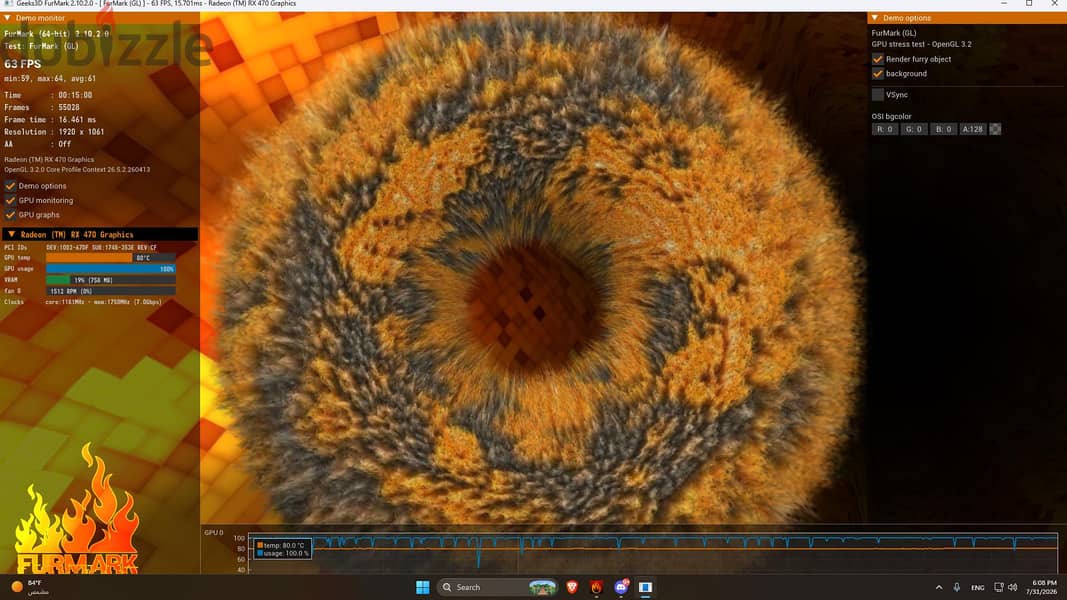The height and width of the screenshot is (600, 1067).
Task: Click the AA Off line
Action: pyautogui.click(x=37, y=144)
